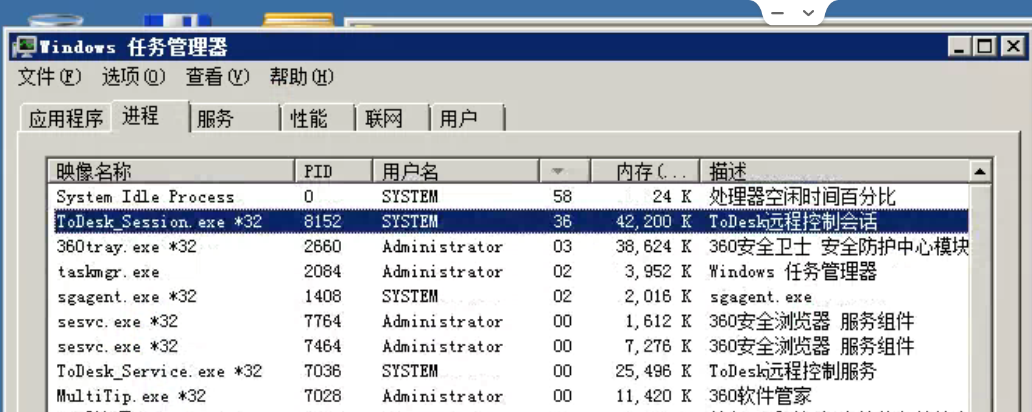Select the taskmgr.exe process
This screenshot has height=412, width=1032.
(x=509, y=271)
